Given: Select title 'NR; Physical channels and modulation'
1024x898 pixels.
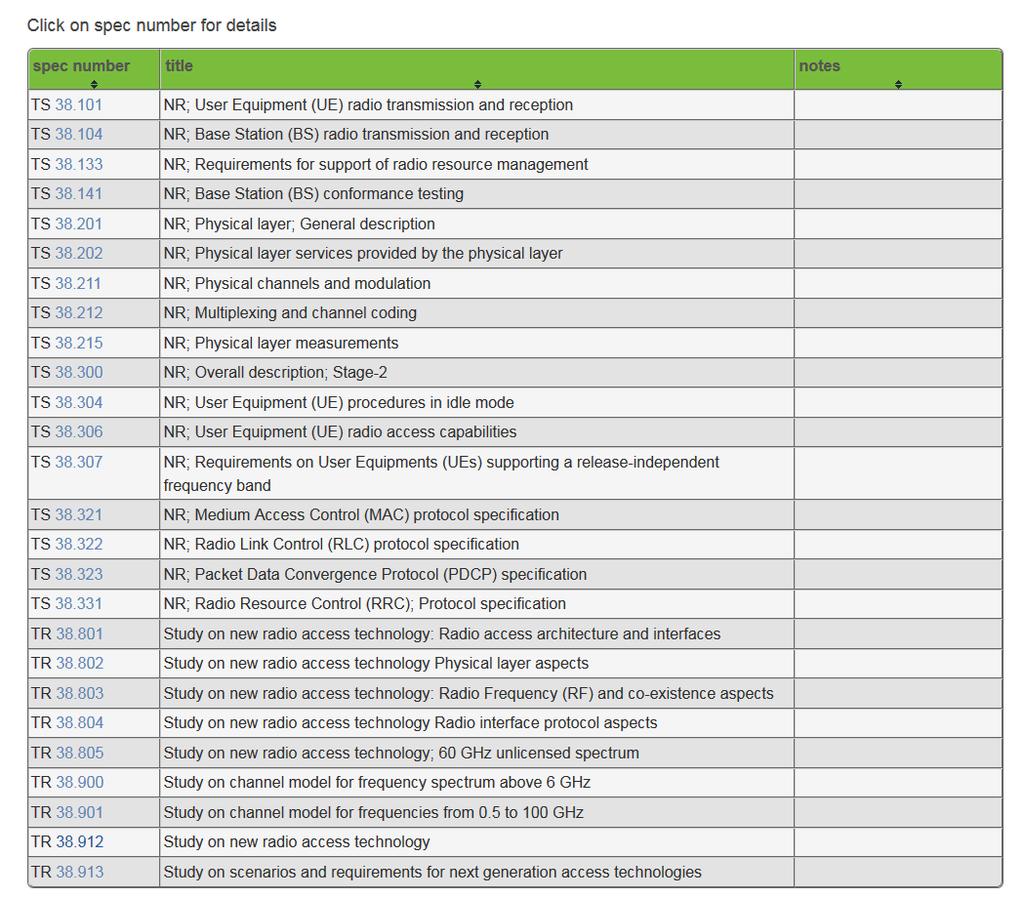Looking at the screenshot, I should [x=297, y=283].
